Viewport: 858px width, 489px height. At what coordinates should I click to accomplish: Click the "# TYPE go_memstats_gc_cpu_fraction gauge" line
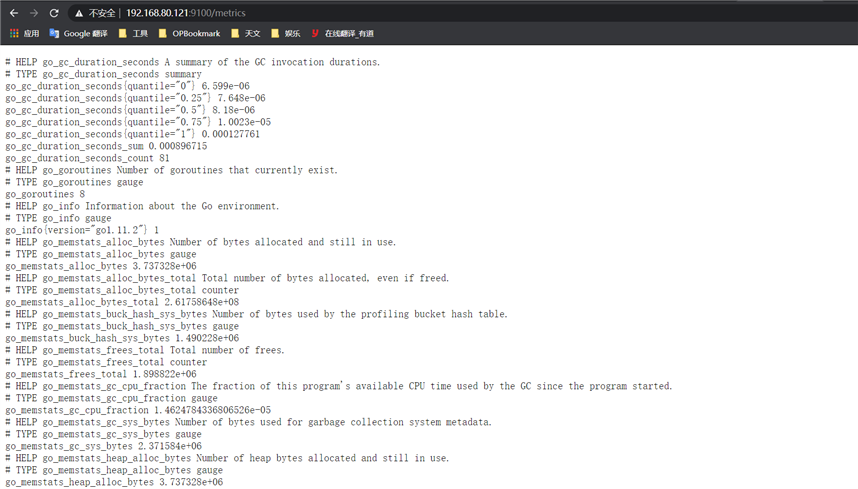112,399
